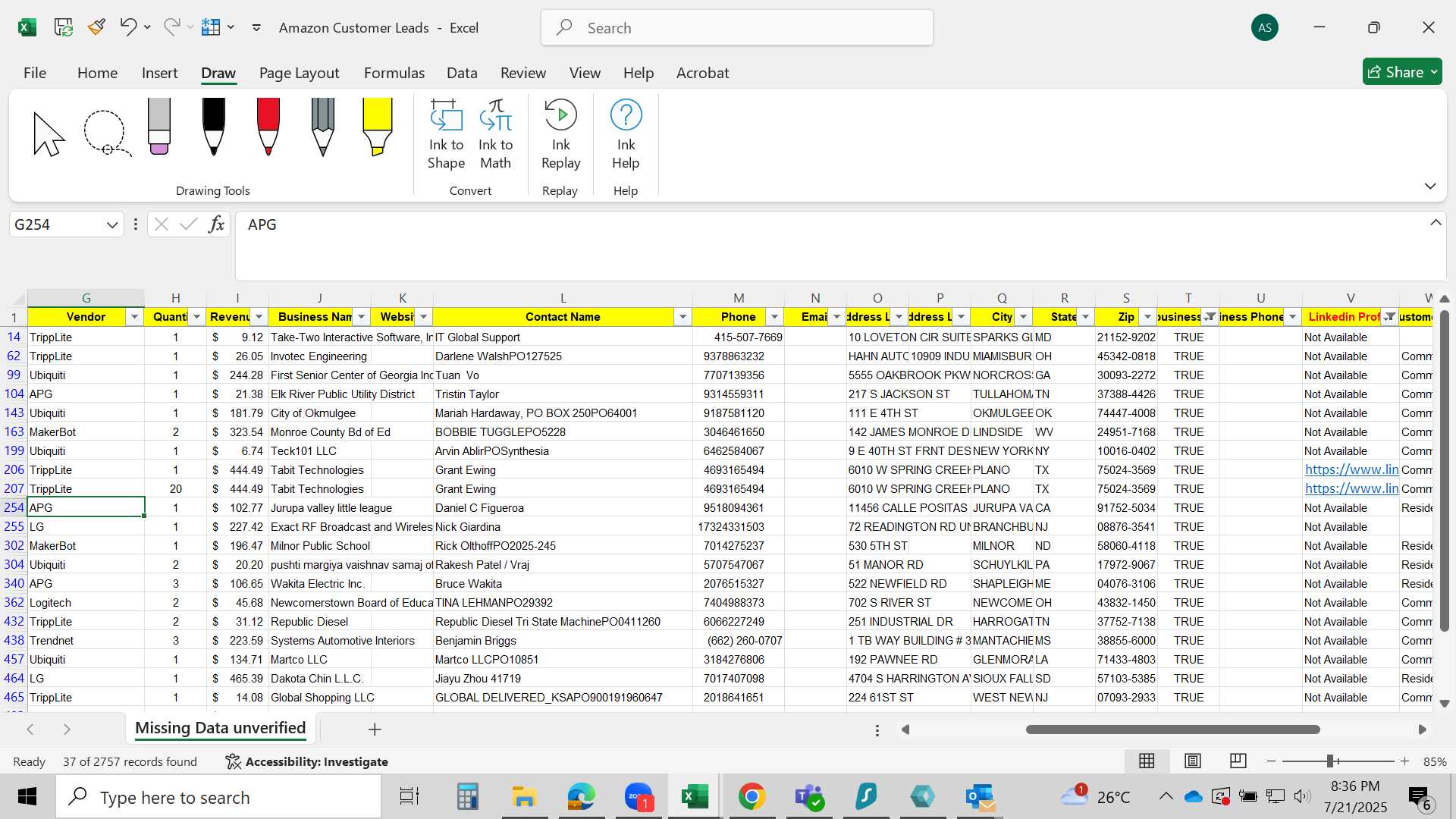Viewport: 1456px width, 819px height.
Task: Click the Share button
Action: coord(1401,72)
